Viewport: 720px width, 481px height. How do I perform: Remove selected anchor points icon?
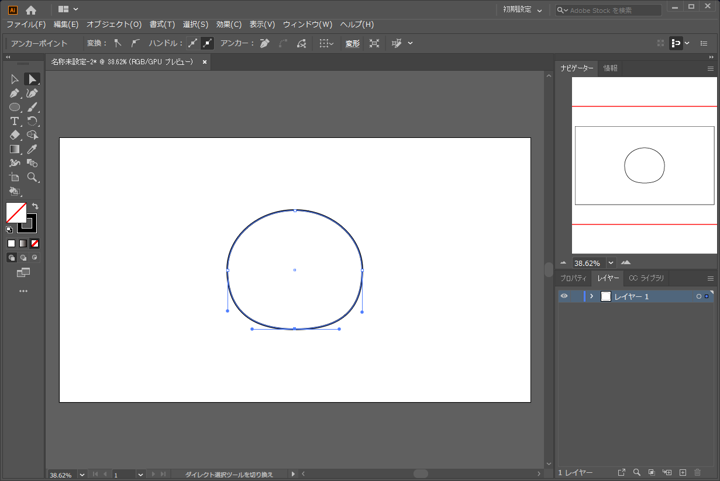coord(264,43)
